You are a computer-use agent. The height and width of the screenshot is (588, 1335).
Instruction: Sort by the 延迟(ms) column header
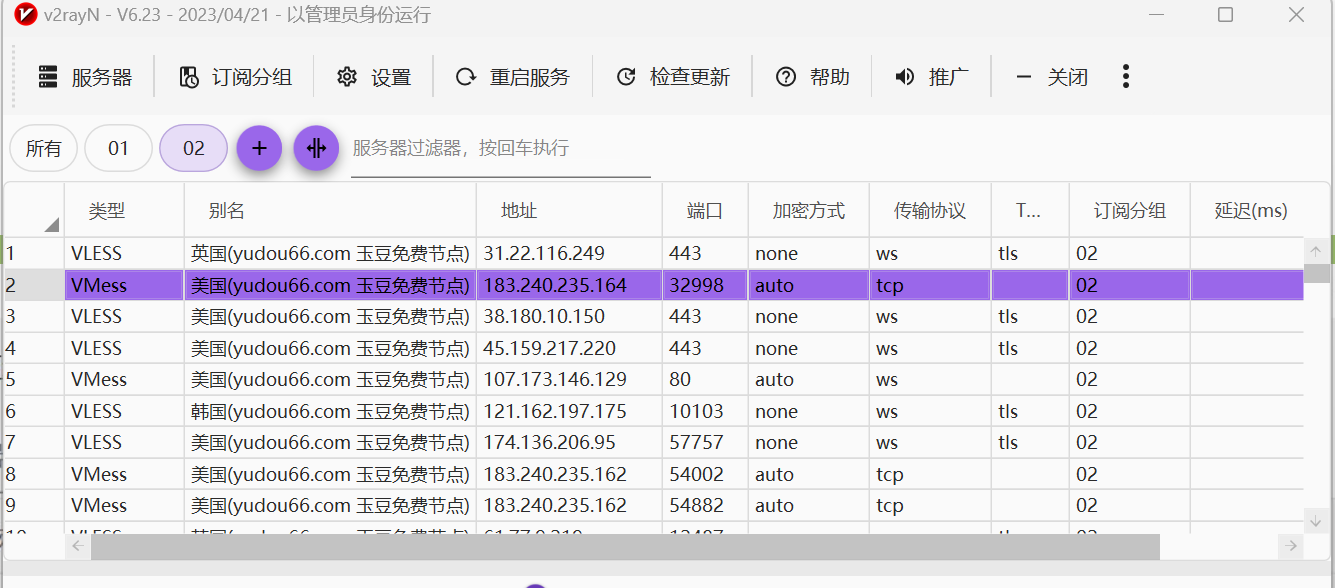(1251, 211)
